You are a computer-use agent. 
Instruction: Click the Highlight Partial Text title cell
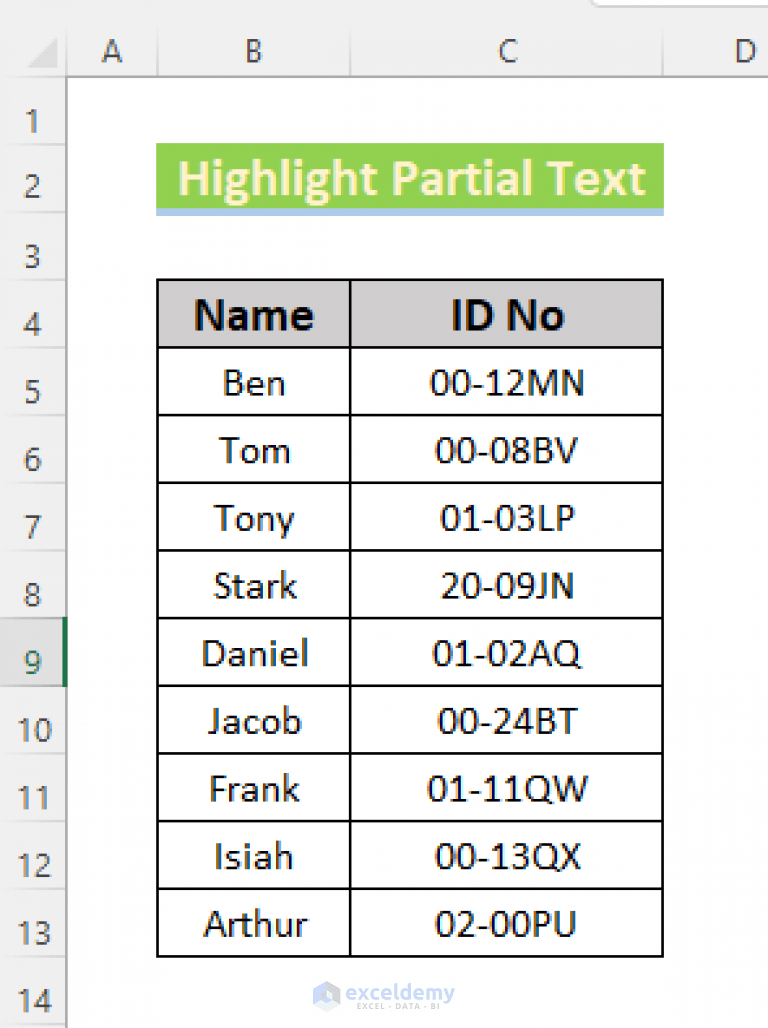coord(410,180)
